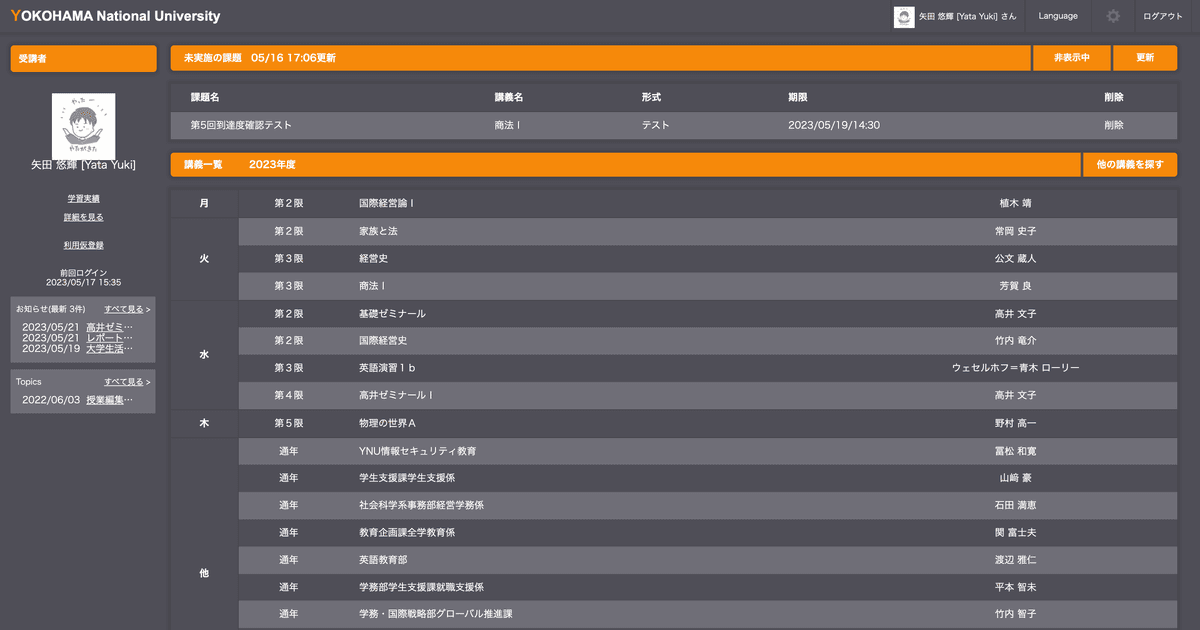Click 他の講義を探す to find other courses
Screen dimensions: 1200x630
pos(1129,164)
